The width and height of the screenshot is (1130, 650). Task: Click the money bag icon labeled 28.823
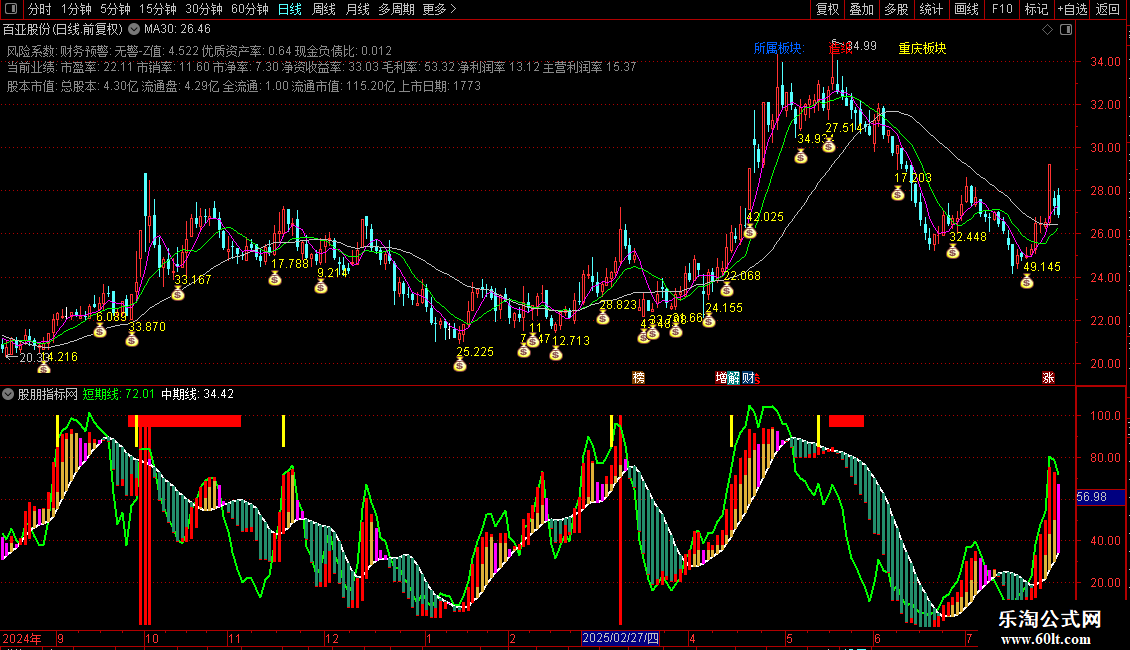(x=602, y=318)
